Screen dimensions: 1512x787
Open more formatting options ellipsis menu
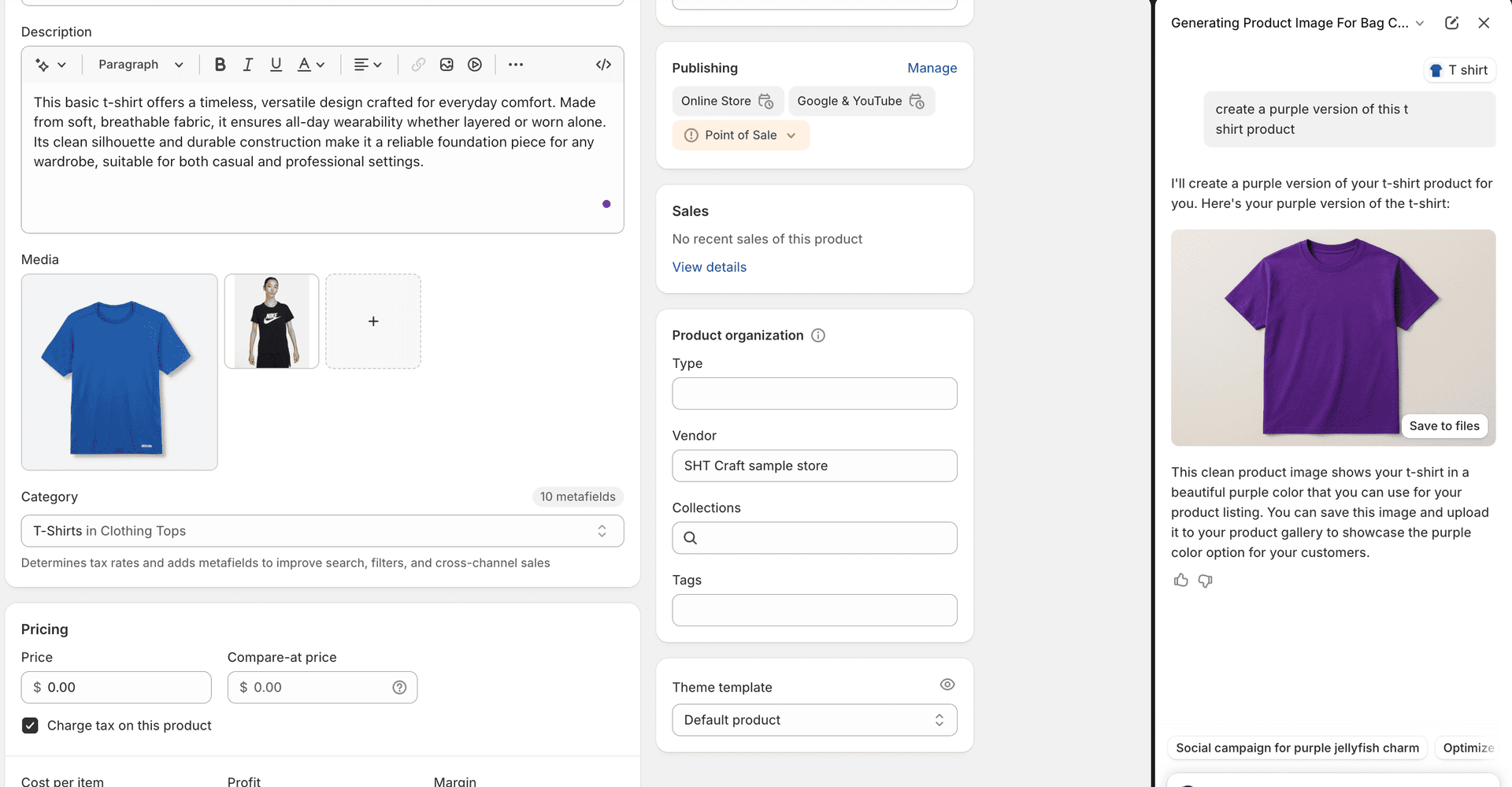516,65
